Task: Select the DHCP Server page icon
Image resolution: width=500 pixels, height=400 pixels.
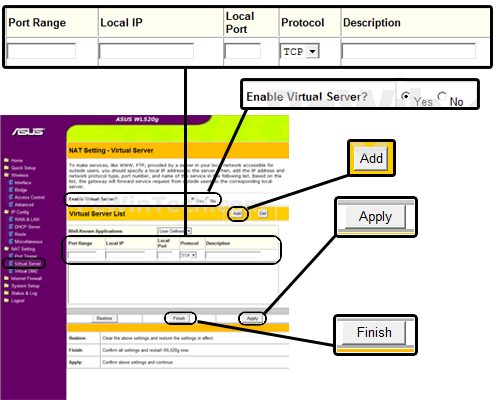Action: (x=11, y=227)
